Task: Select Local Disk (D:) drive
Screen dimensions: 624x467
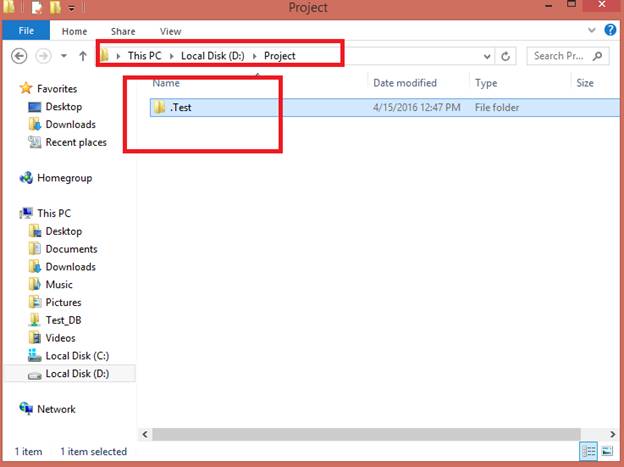Action: (77, 374)
